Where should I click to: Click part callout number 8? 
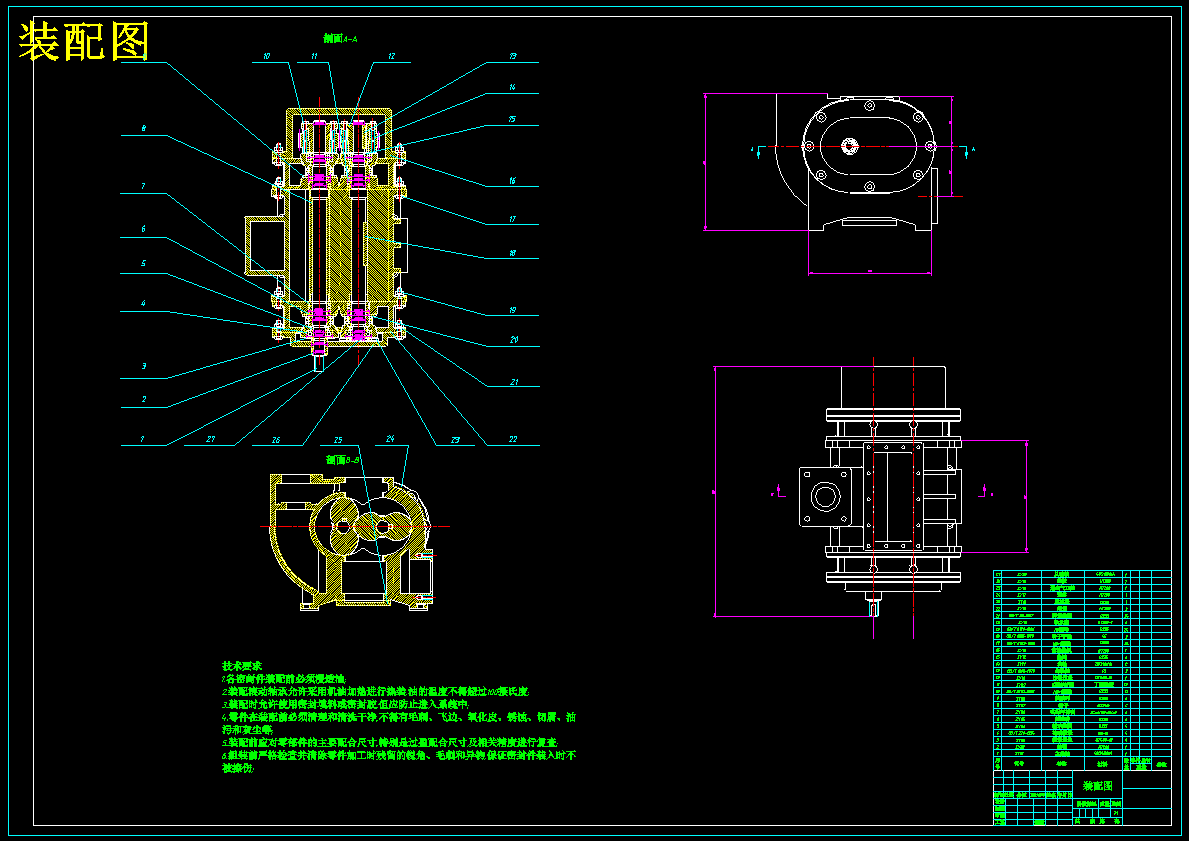click(144, 129)
